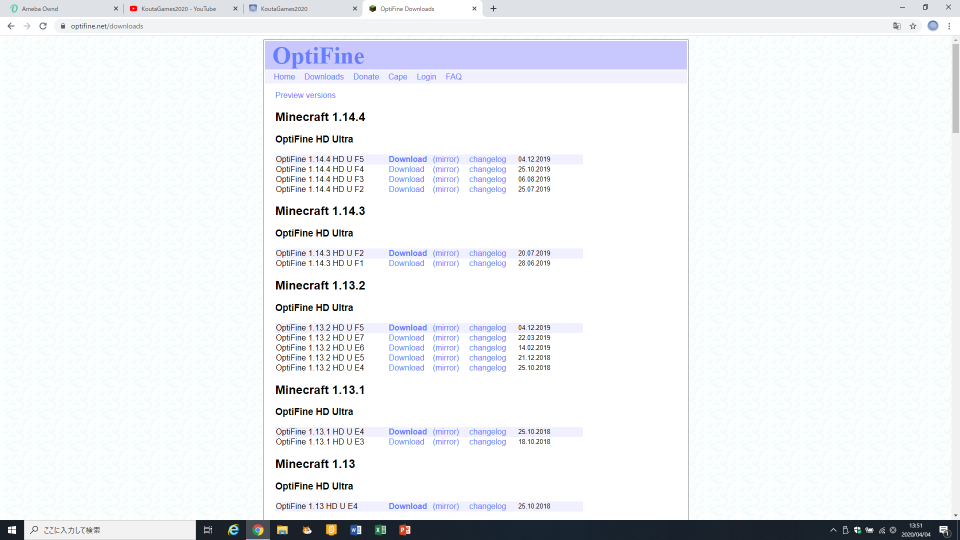Click the OptiFine site logo title
Screen dimensions: 960x540
pyautogui.click(x=318, y=56)
